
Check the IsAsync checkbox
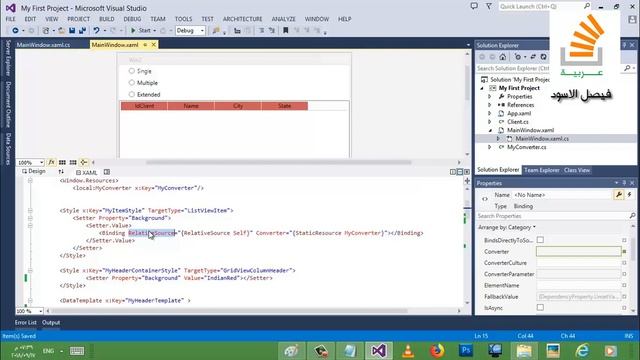point(540,308)
